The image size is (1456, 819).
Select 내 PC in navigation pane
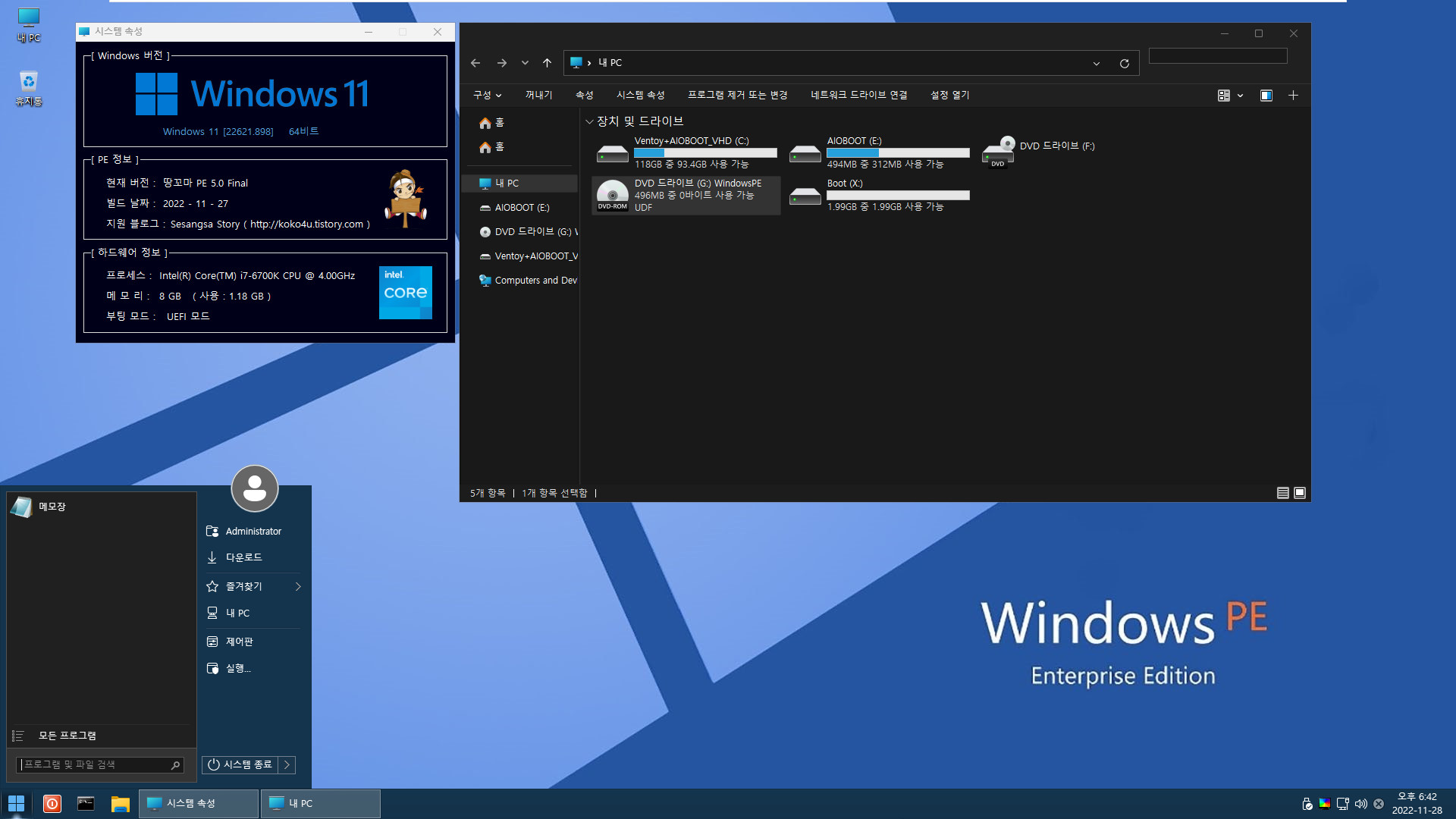(x=521, y=184)
